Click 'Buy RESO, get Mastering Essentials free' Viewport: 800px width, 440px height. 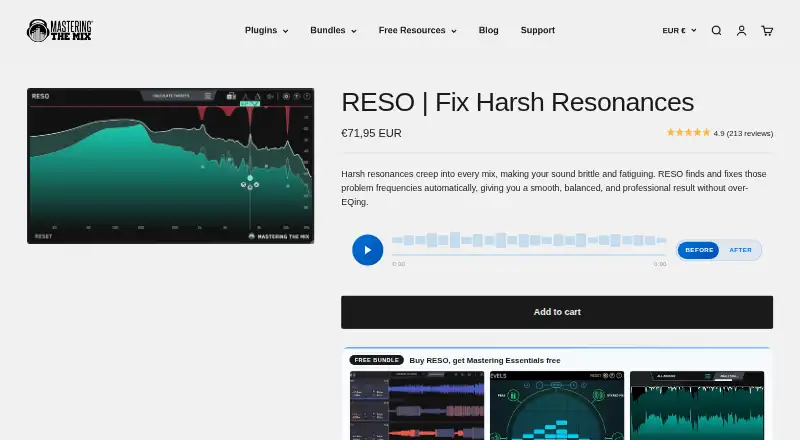click(x=485, y=360)
